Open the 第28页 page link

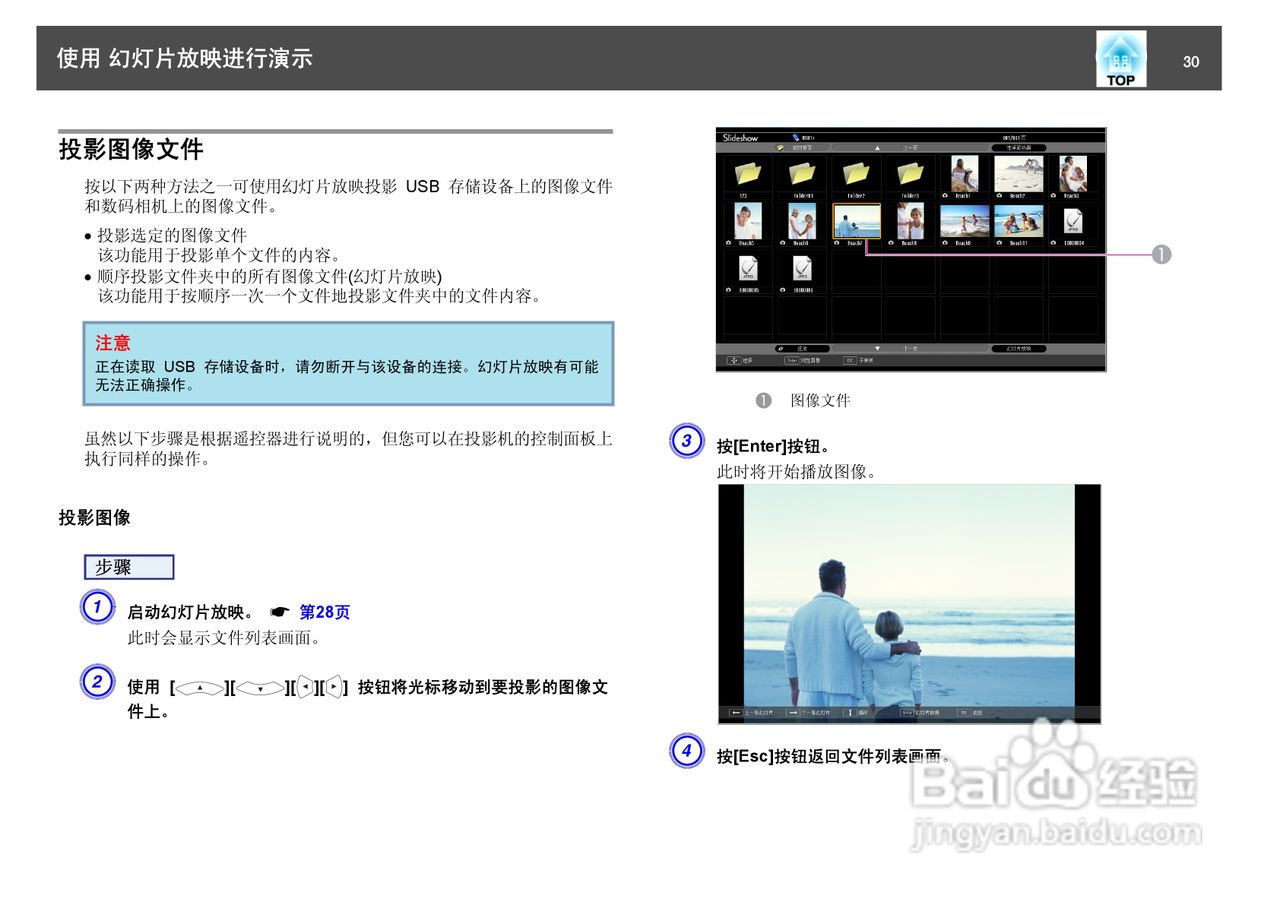[x=325, y=612]
